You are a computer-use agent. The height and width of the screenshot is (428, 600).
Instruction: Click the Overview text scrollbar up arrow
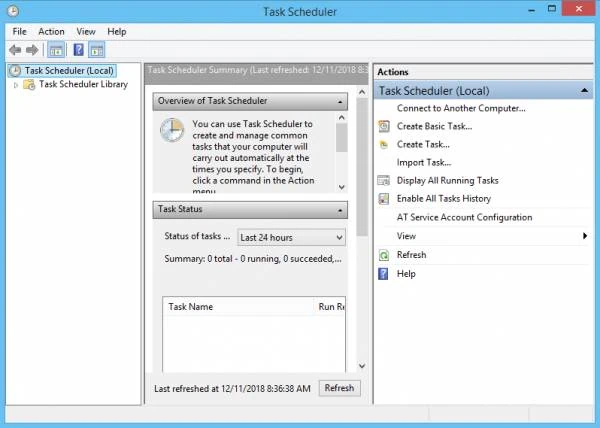tap(342, 118)
